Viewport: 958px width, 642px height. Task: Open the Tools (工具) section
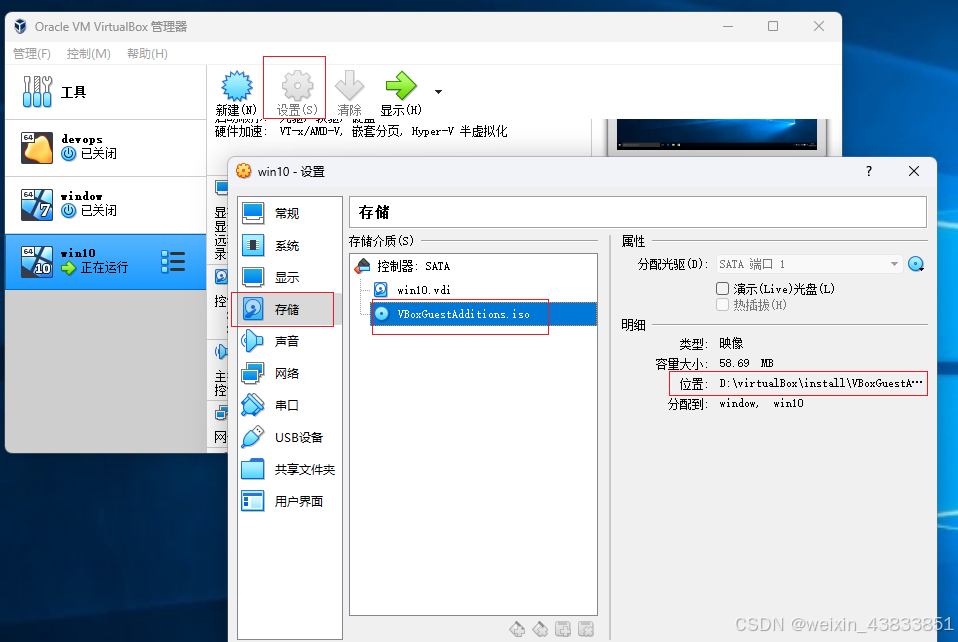(106, 92)
